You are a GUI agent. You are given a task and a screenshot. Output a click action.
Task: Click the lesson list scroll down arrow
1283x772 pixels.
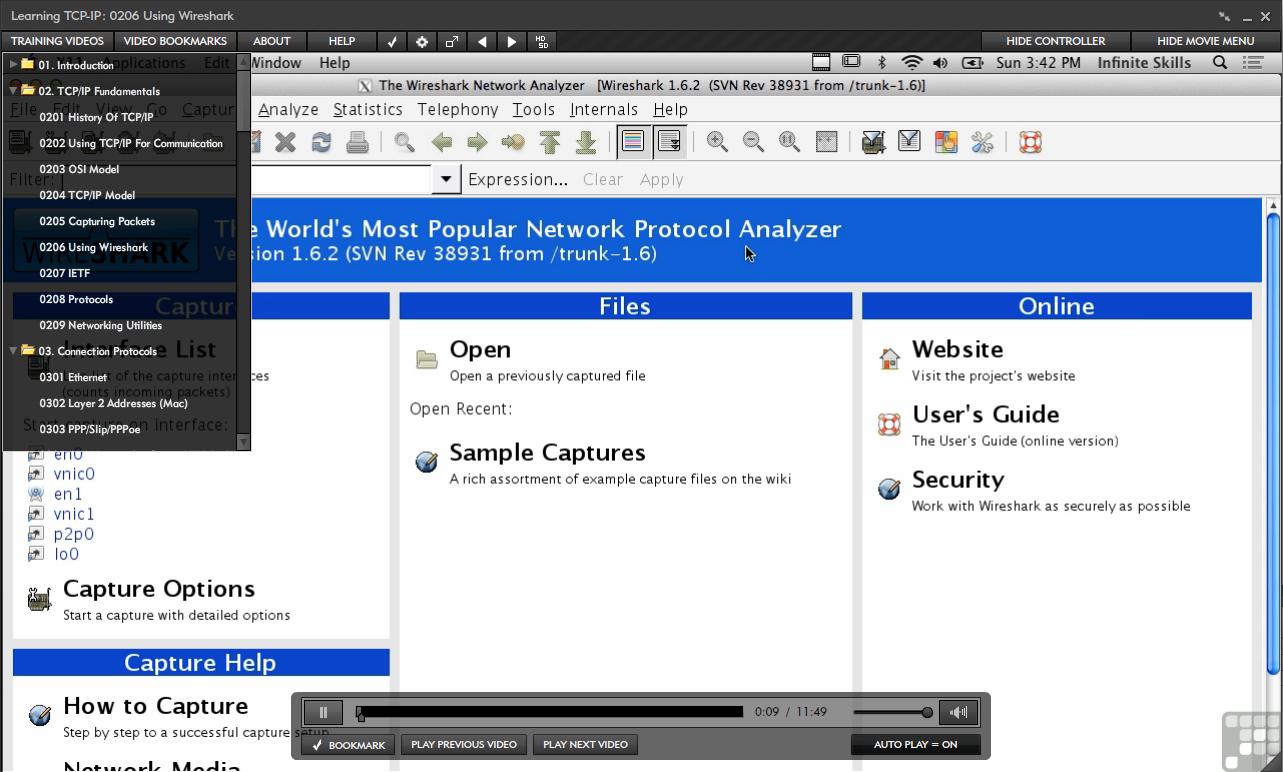pyautogui.click(x=243, y=441)
